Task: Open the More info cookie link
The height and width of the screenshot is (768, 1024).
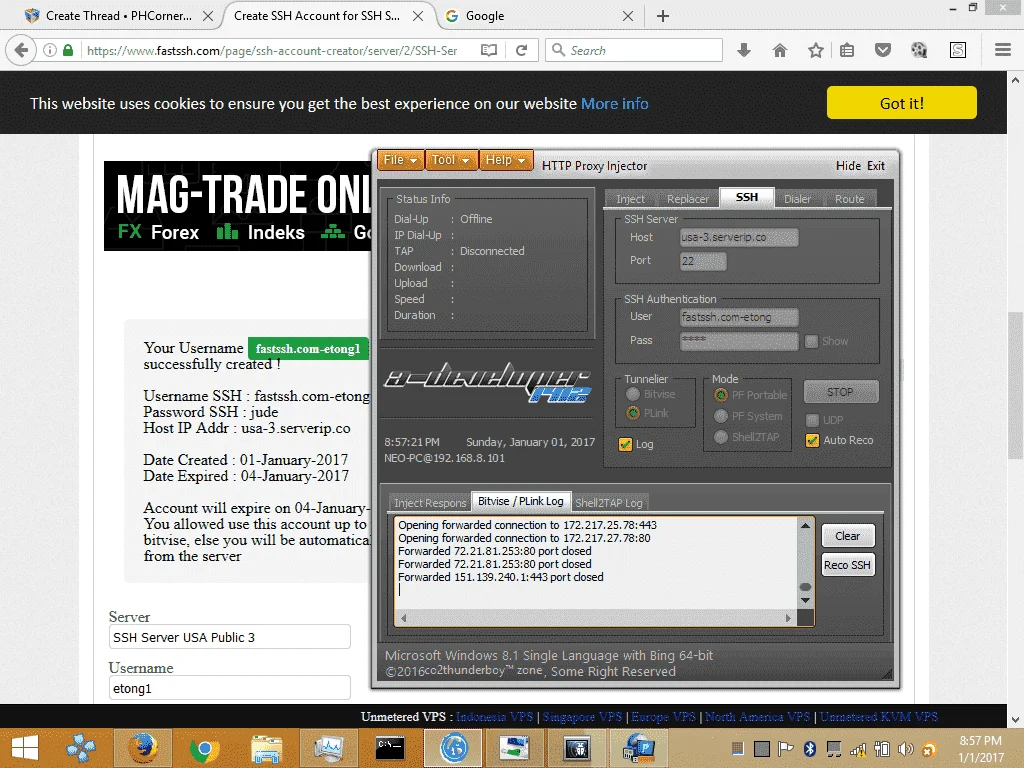Action: (615, 104)
